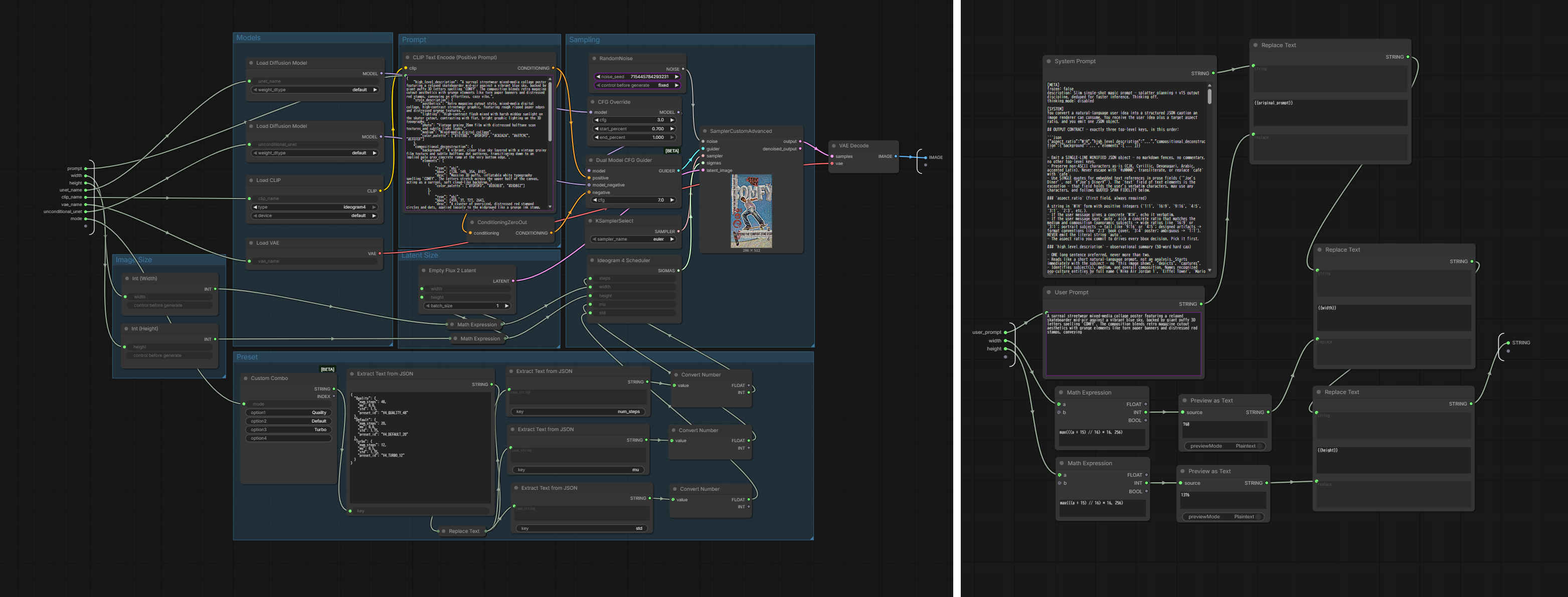The width and height of the screenshot is (1568, 597).
Task: Click the user_prompt input slot dot
Action: 1005,332
